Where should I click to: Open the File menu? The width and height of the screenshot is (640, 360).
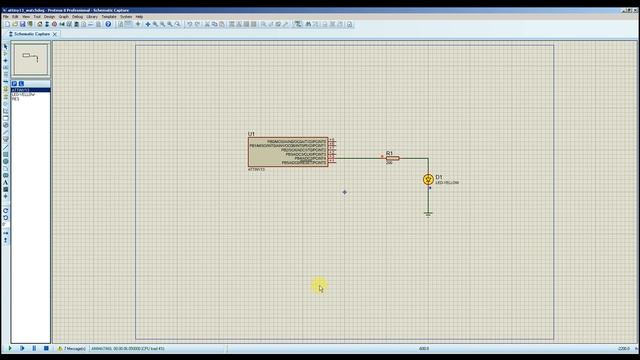5,17
